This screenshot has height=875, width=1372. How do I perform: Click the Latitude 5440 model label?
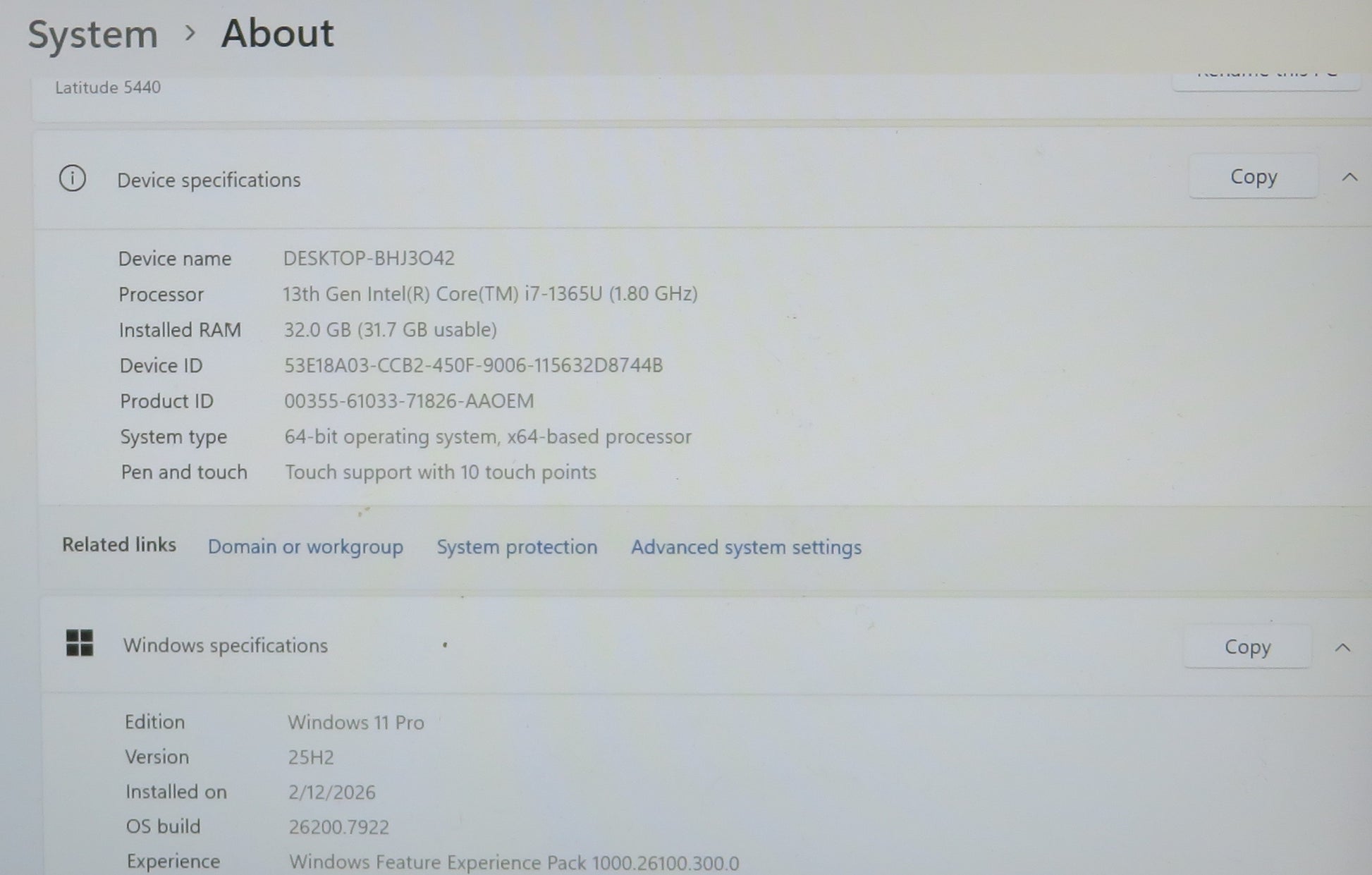[108, 87]
